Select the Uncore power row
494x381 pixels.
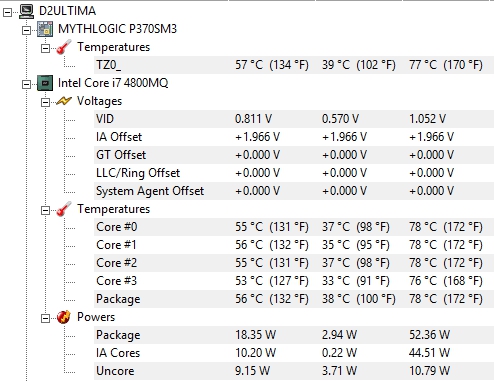coord(294,371)
